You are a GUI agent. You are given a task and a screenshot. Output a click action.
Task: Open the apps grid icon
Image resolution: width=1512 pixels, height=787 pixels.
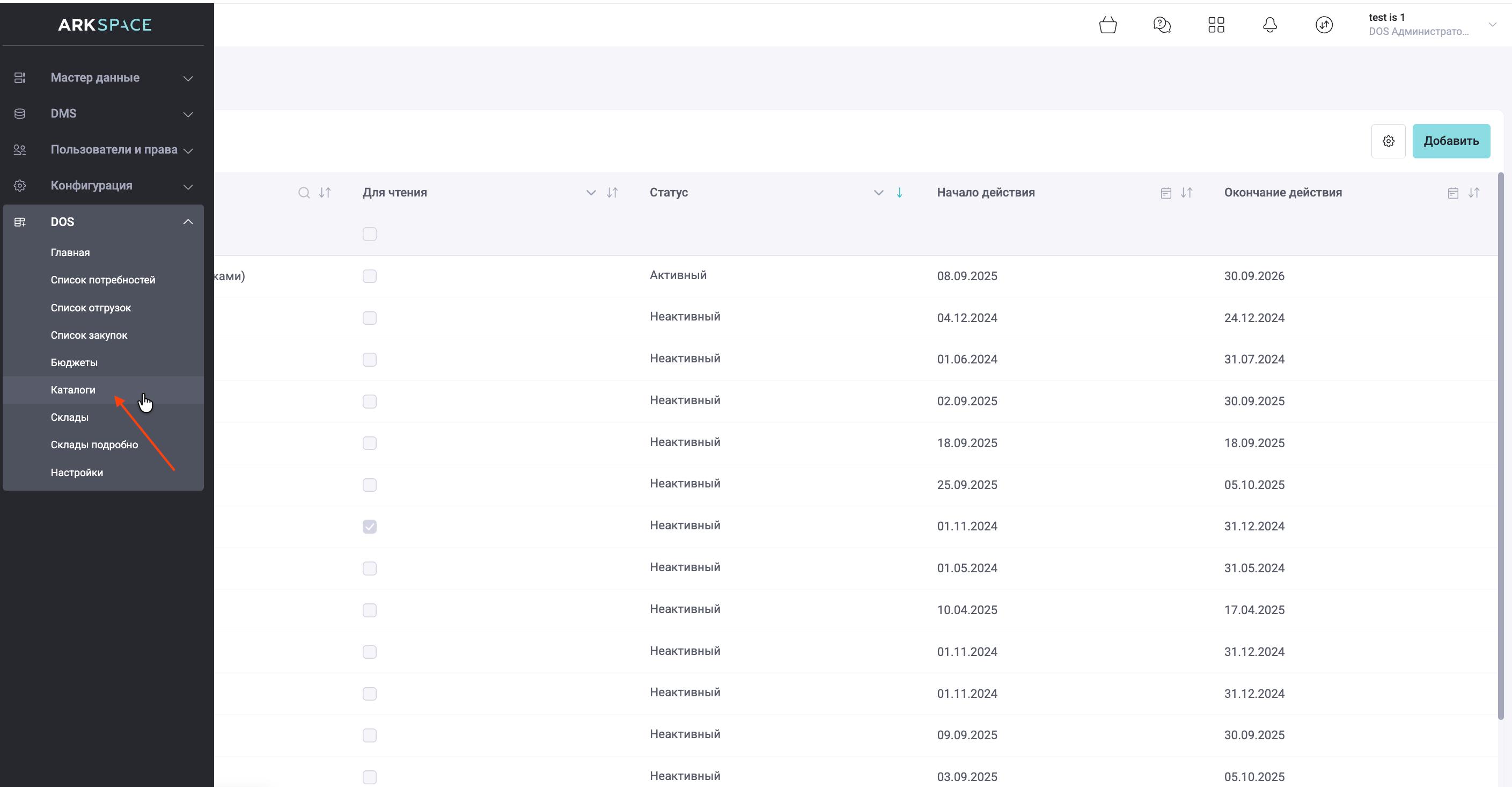[1216, 25]
